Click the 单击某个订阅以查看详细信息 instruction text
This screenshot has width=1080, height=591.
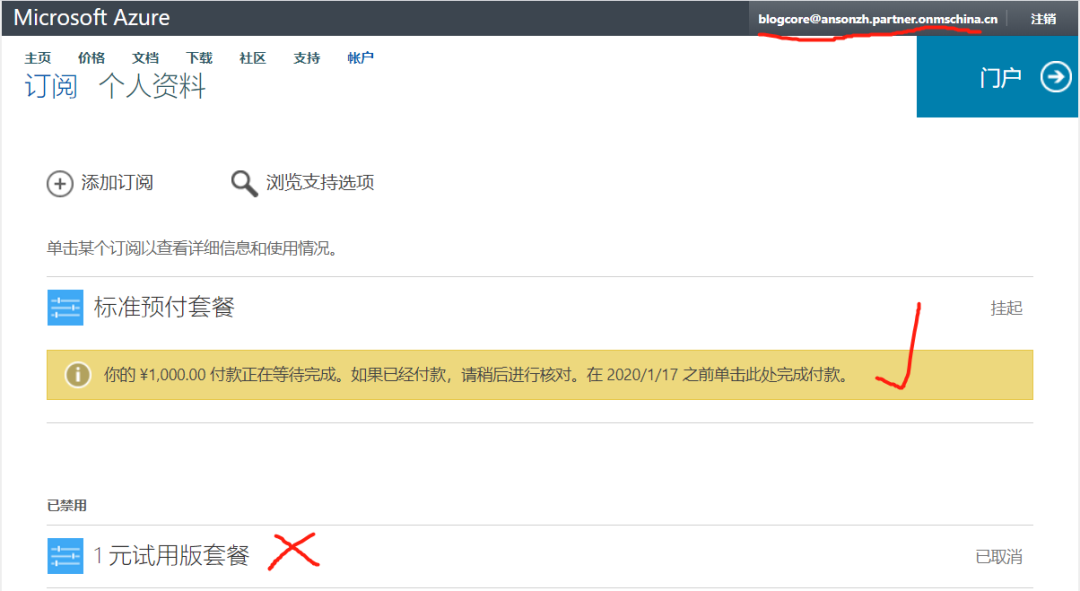pos(191,248)
